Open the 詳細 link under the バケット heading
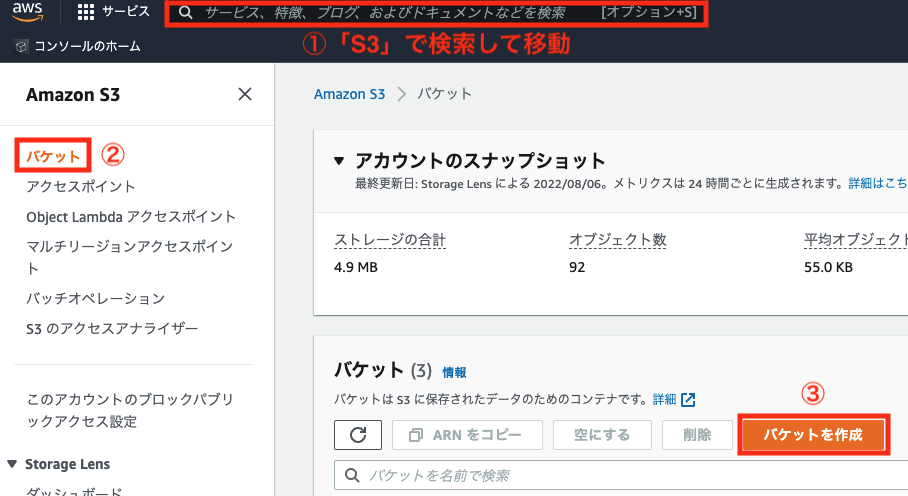This screenshot has height=496, width=908. (664, 399)
